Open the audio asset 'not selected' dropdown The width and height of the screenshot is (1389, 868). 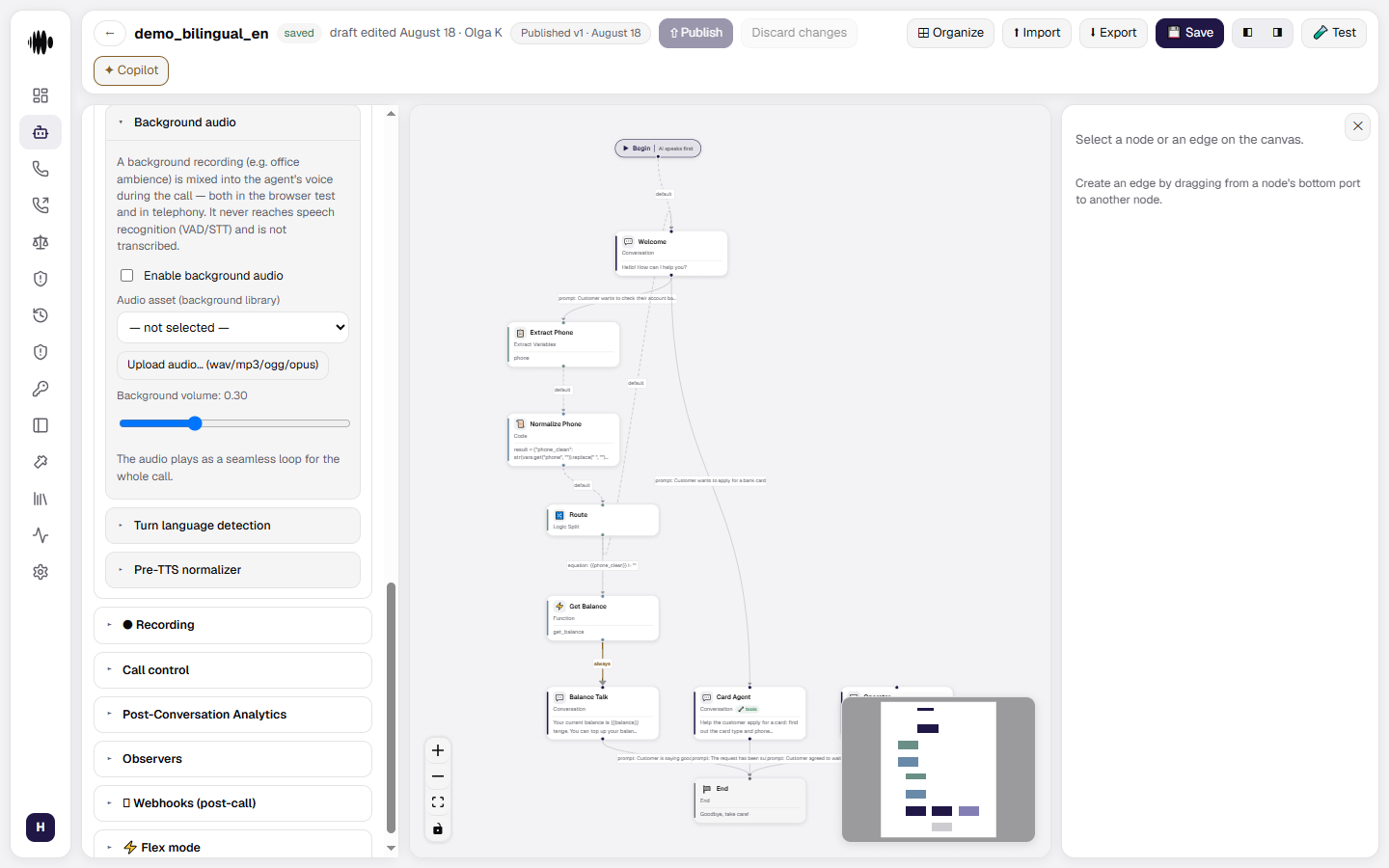[232, 328]
